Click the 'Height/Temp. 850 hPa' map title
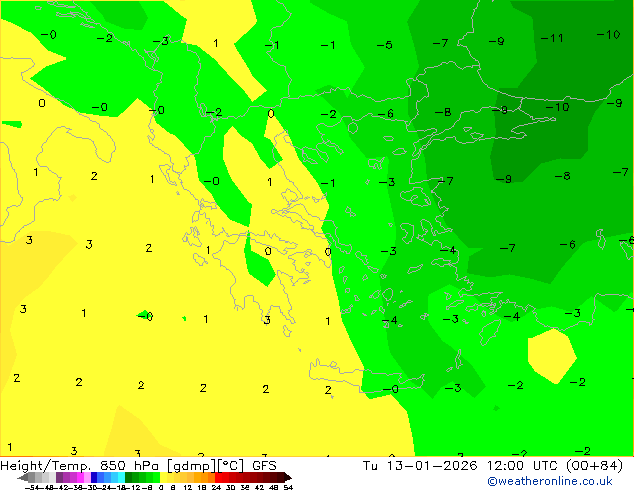Image resolution: width=634 pixels, height=490 pixels. pos(79,466)
